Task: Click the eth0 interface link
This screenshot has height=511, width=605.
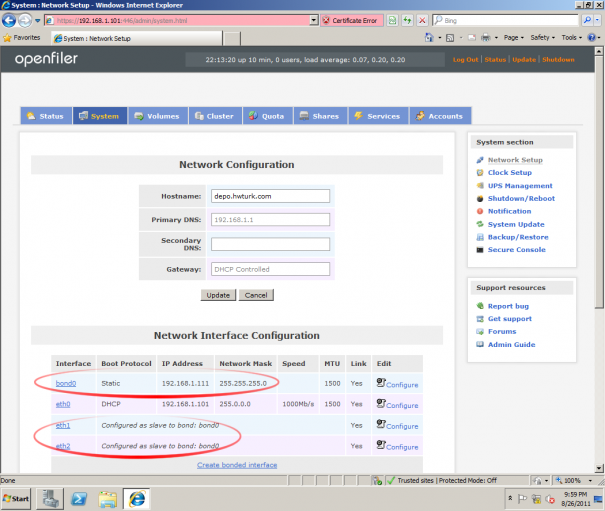Action: tap(63, 404)
